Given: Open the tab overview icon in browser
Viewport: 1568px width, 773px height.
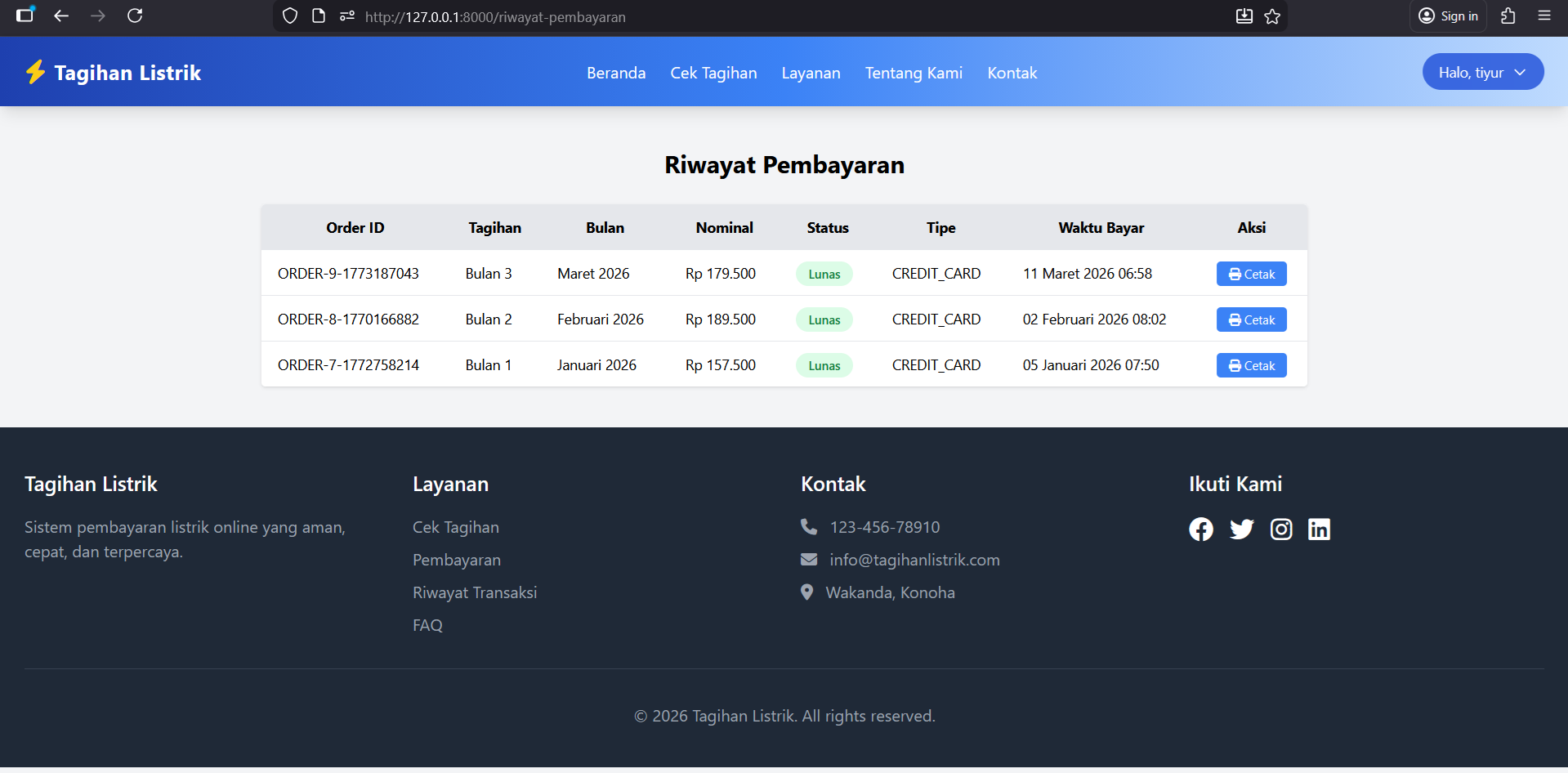Looking at the screenshot, I should 25,15.
